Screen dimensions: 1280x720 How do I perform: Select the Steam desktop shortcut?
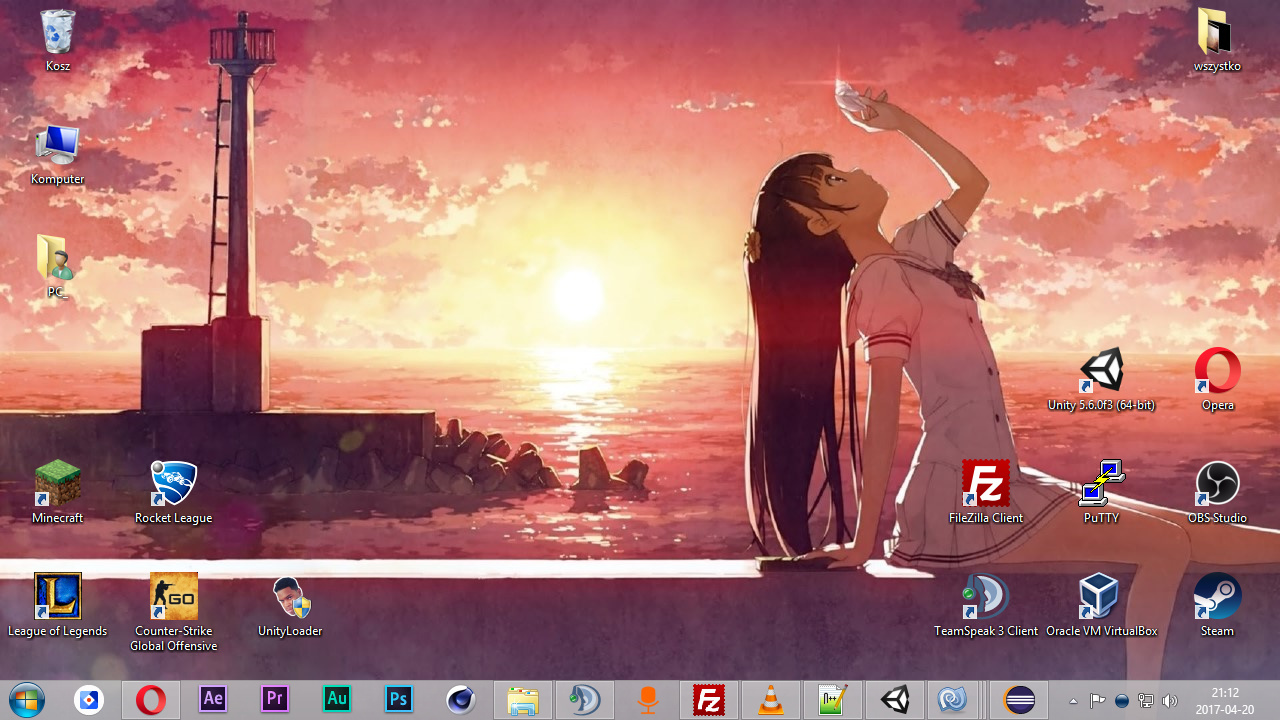click(1217, 598)
